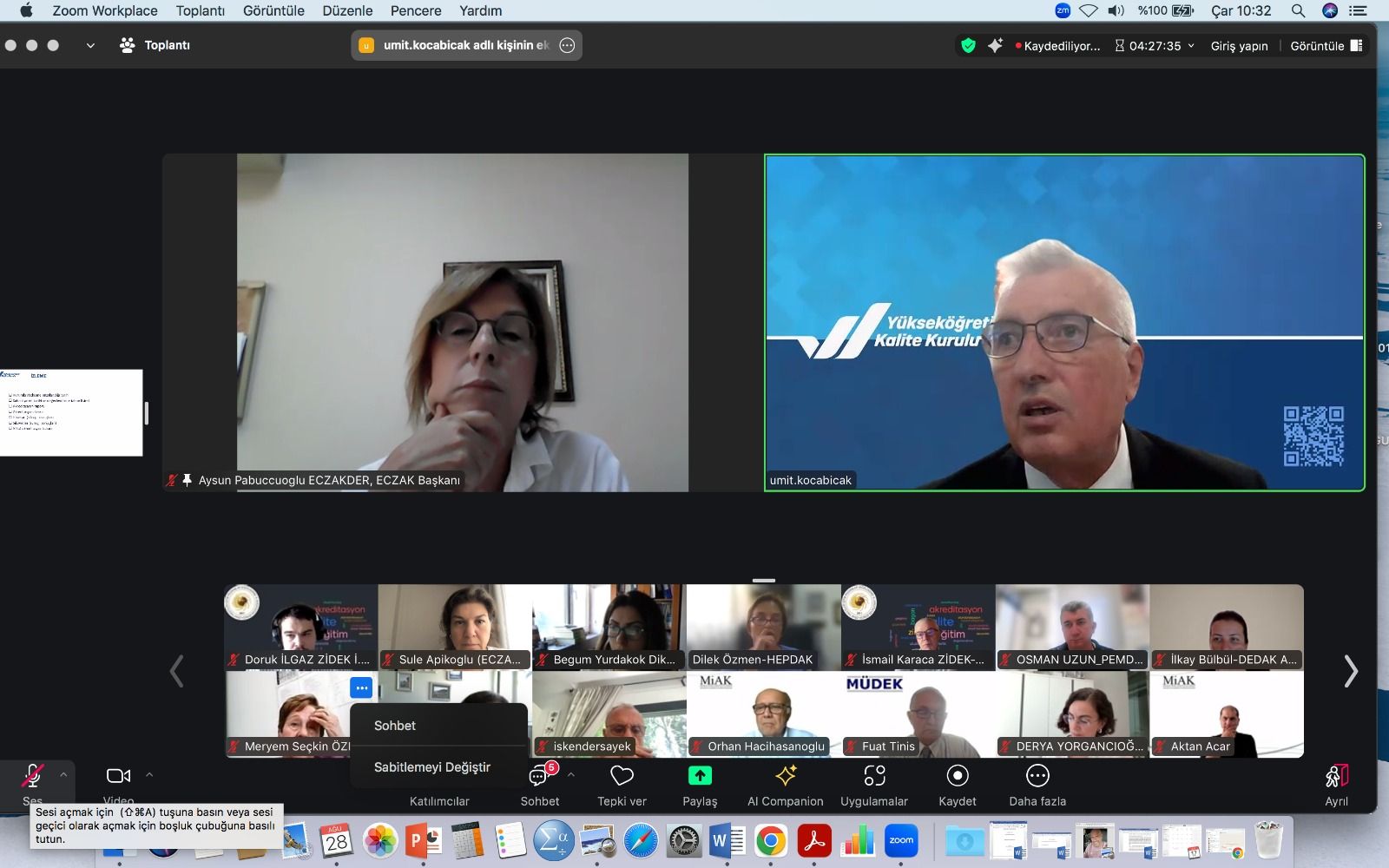Open the Sohbet chat icon in toolbar

click(x=539, y=776)
